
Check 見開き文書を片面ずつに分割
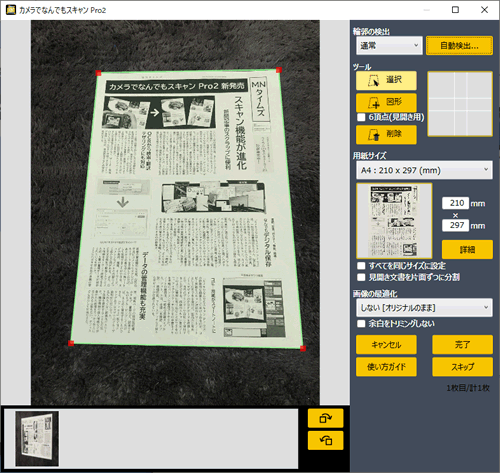coord(361,277)
